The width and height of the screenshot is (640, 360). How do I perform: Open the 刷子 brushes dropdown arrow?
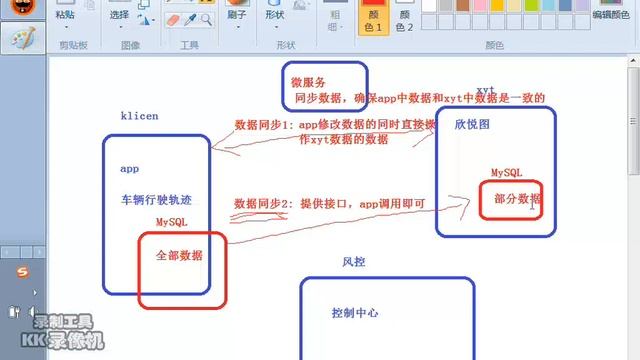238,27
